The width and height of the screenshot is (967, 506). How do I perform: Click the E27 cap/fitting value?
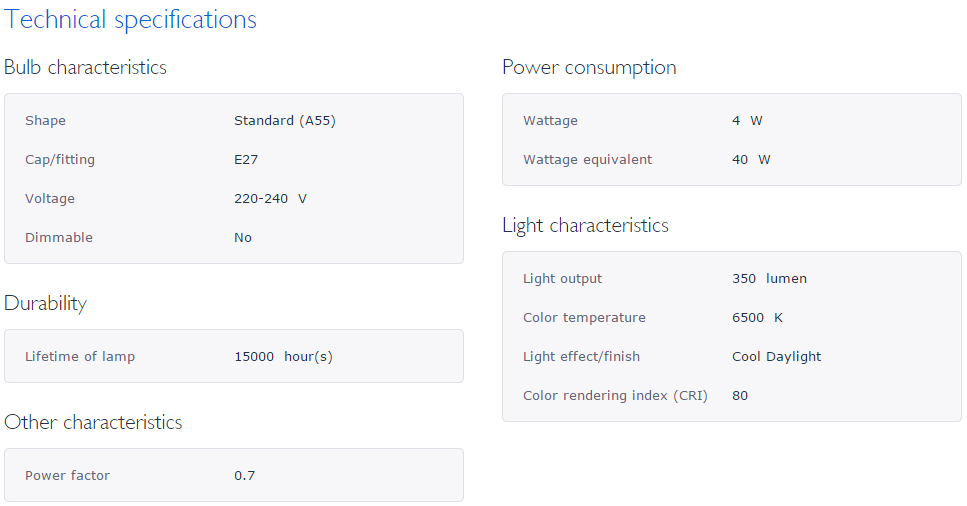(x=246, y=159)
